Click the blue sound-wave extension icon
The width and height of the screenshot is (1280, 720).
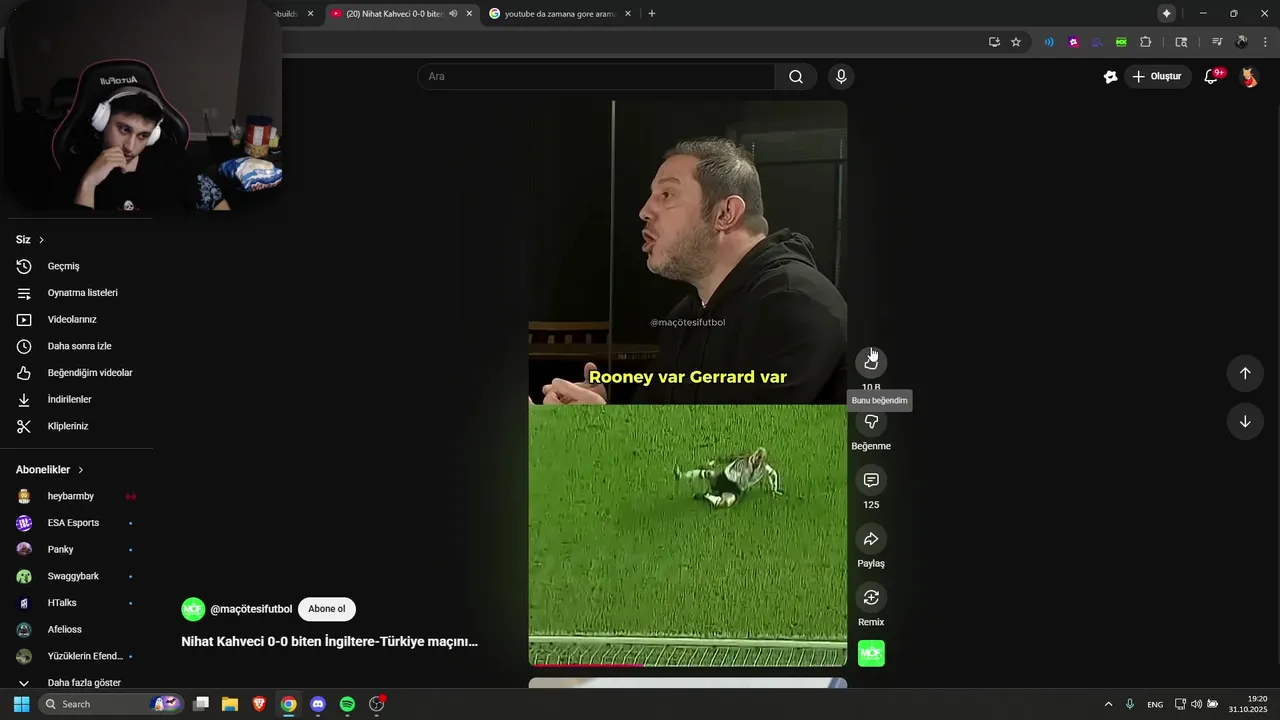click(1049, 42)
